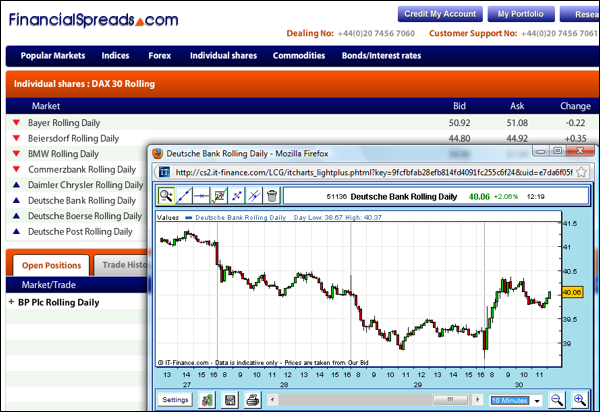Open the Commodities menu
The image size is (600, 412).
(299, 56)
